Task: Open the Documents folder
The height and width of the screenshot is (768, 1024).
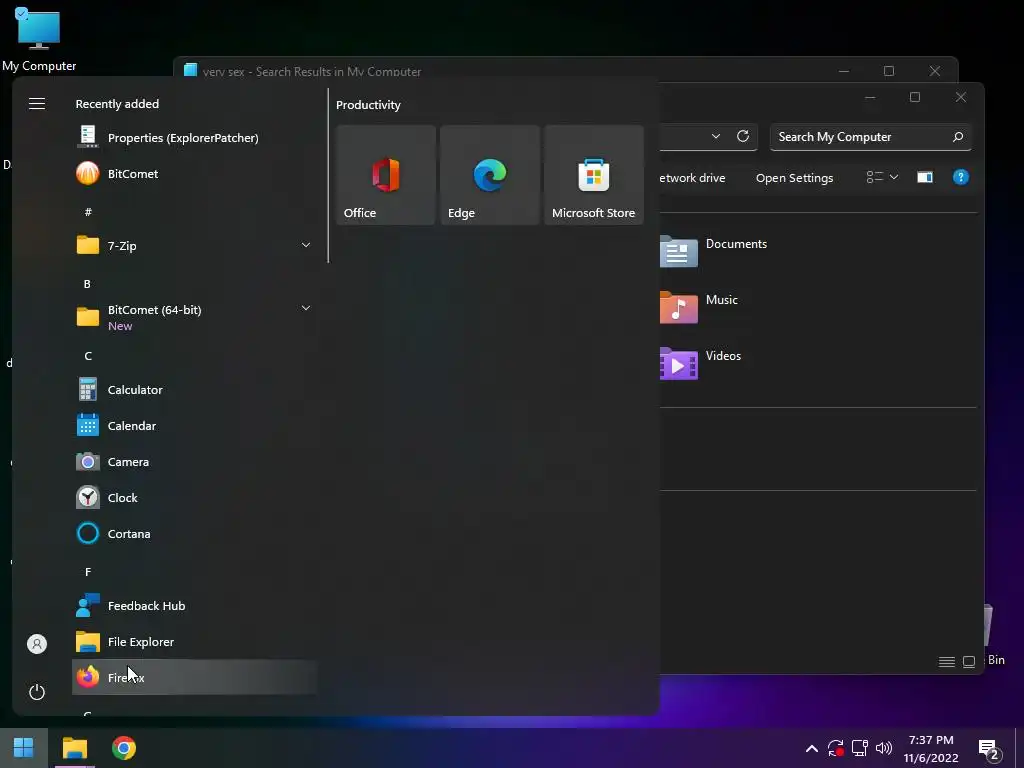Action: coord(714,251)
